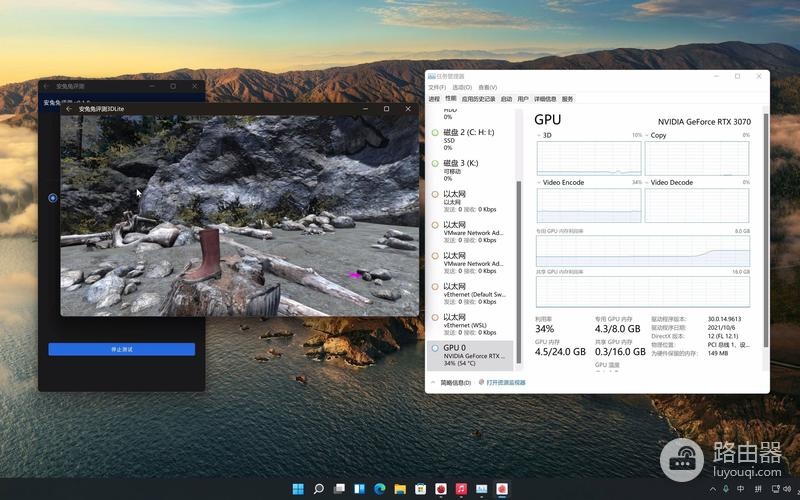
Task: Click the microphone tray icon
Action: (x=726, y=489)
